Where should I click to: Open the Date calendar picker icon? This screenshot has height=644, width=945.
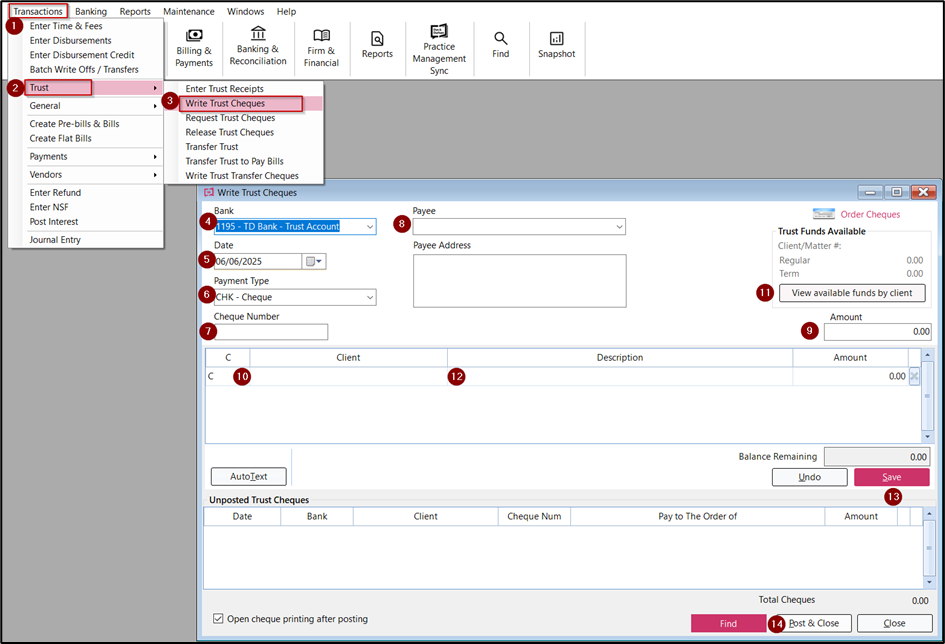314,262
